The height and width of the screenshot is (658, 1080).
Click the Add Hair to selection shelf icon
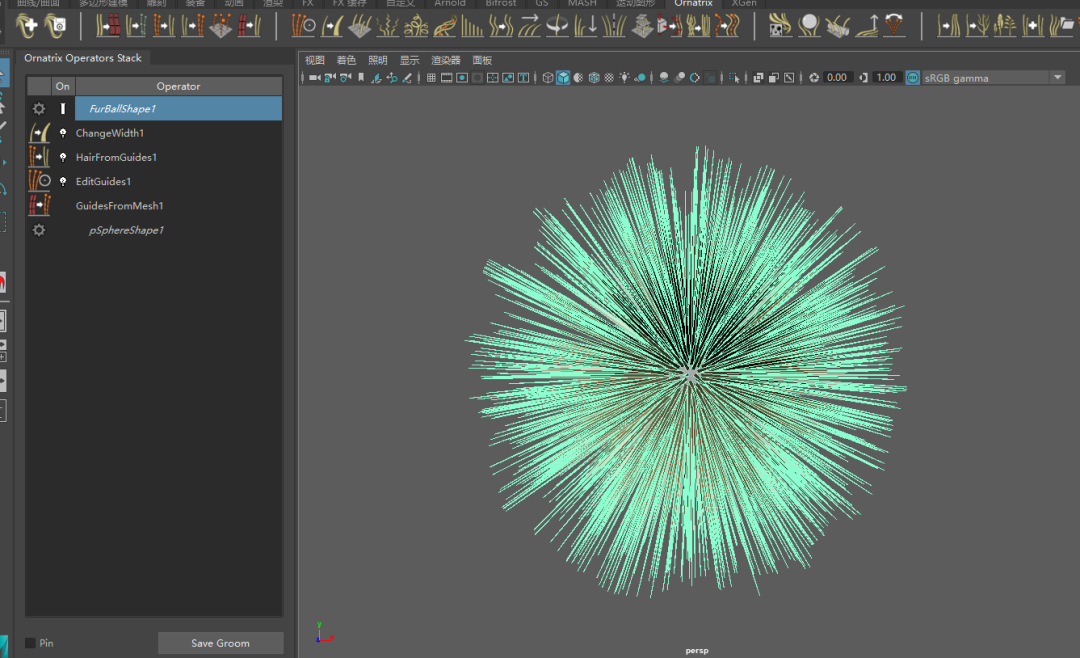coord(27,25)
